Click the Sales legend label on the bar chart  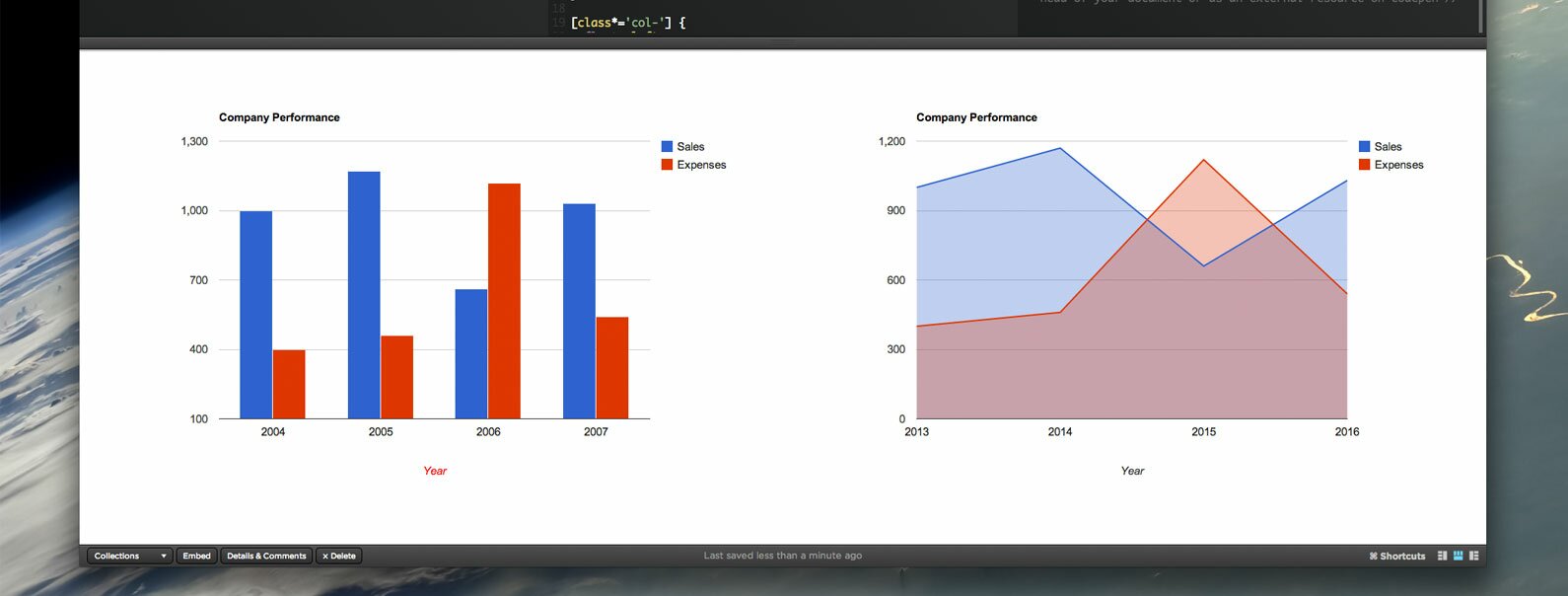coord(690,146)
